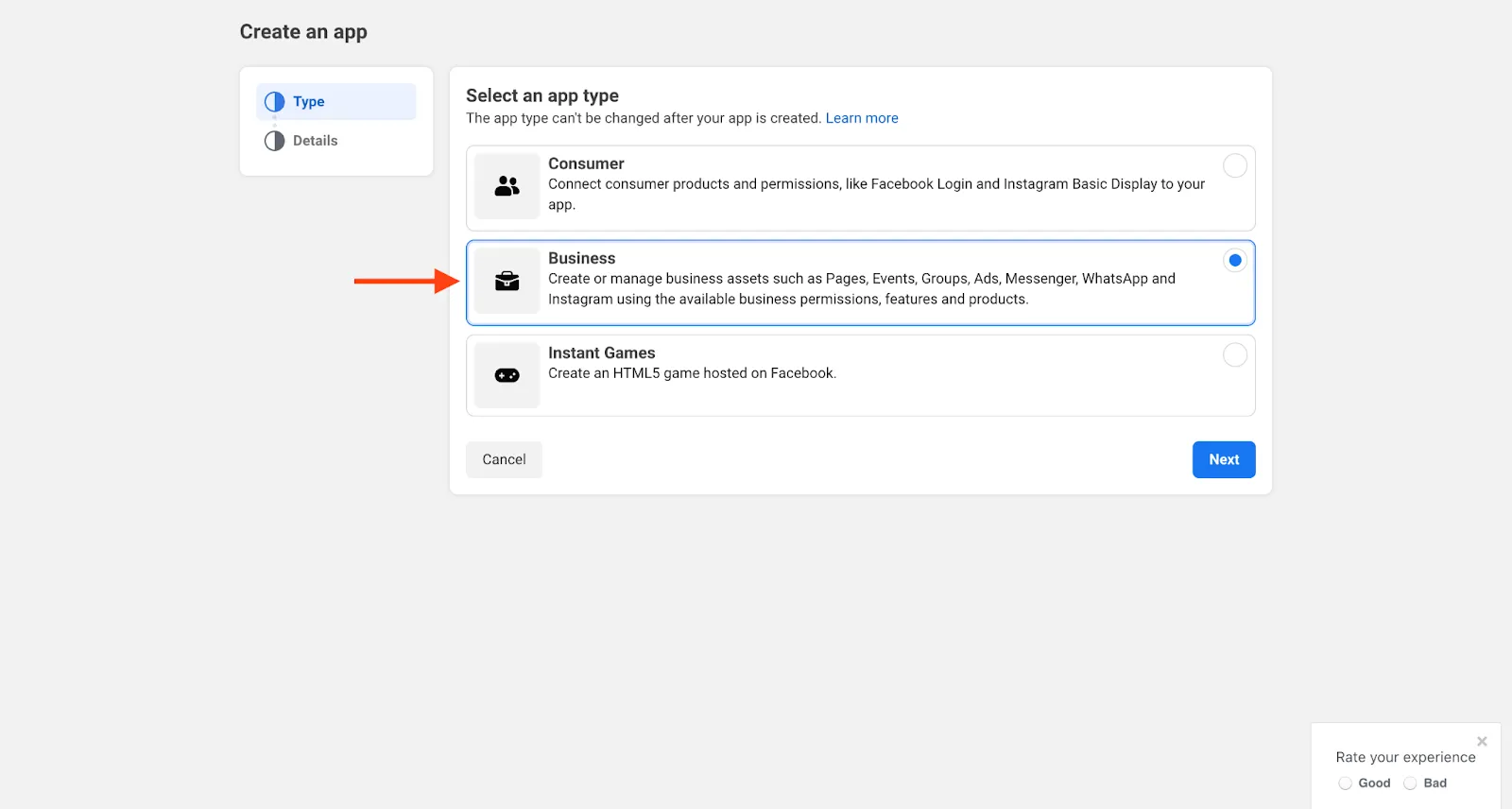1512x809 pixels.
Task: Click the Details step half-circle icon
Action: tap(274, 141)
